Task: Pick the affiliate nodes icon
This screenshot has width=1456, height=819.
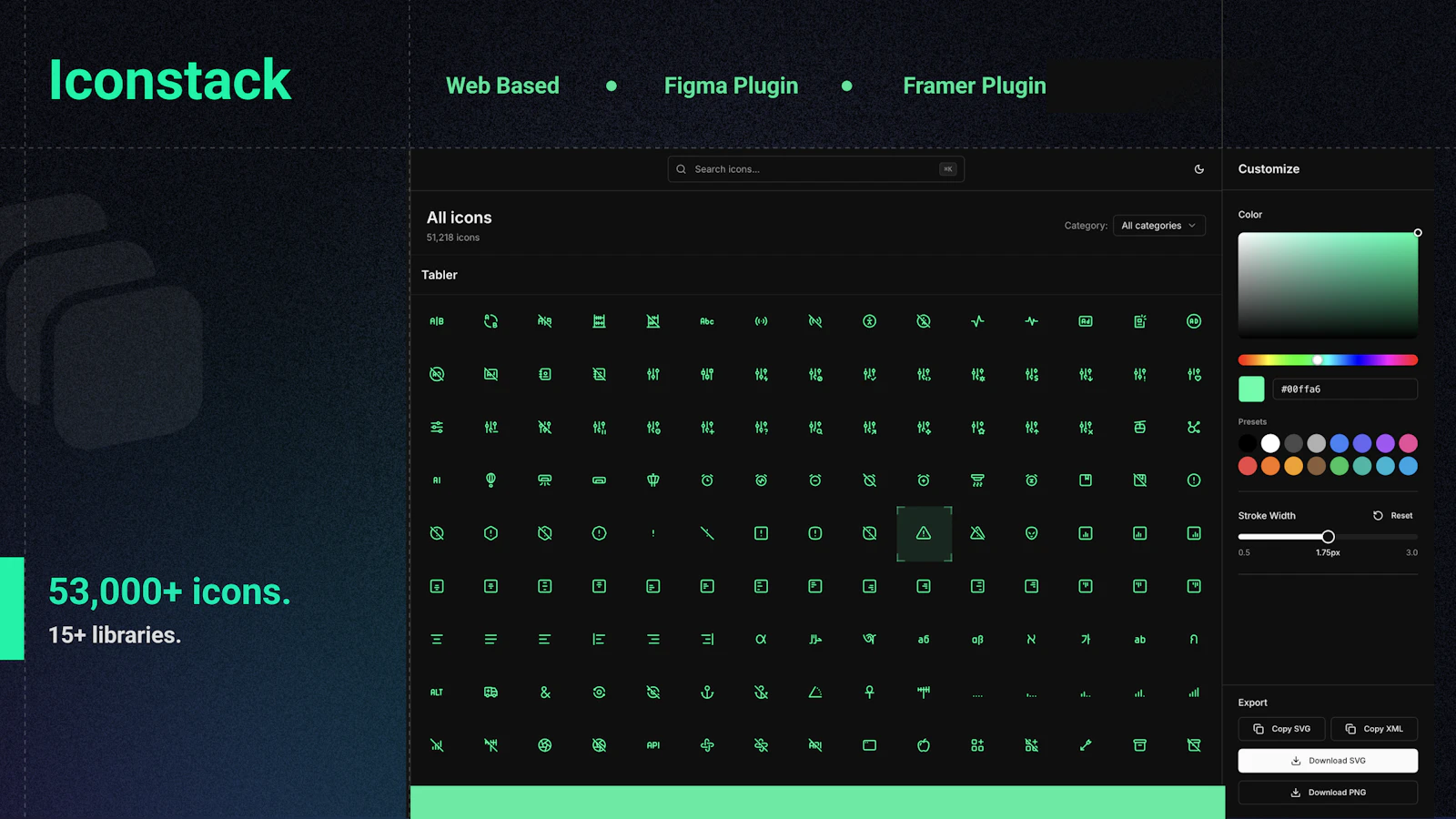Action: tap(1194, 428)
